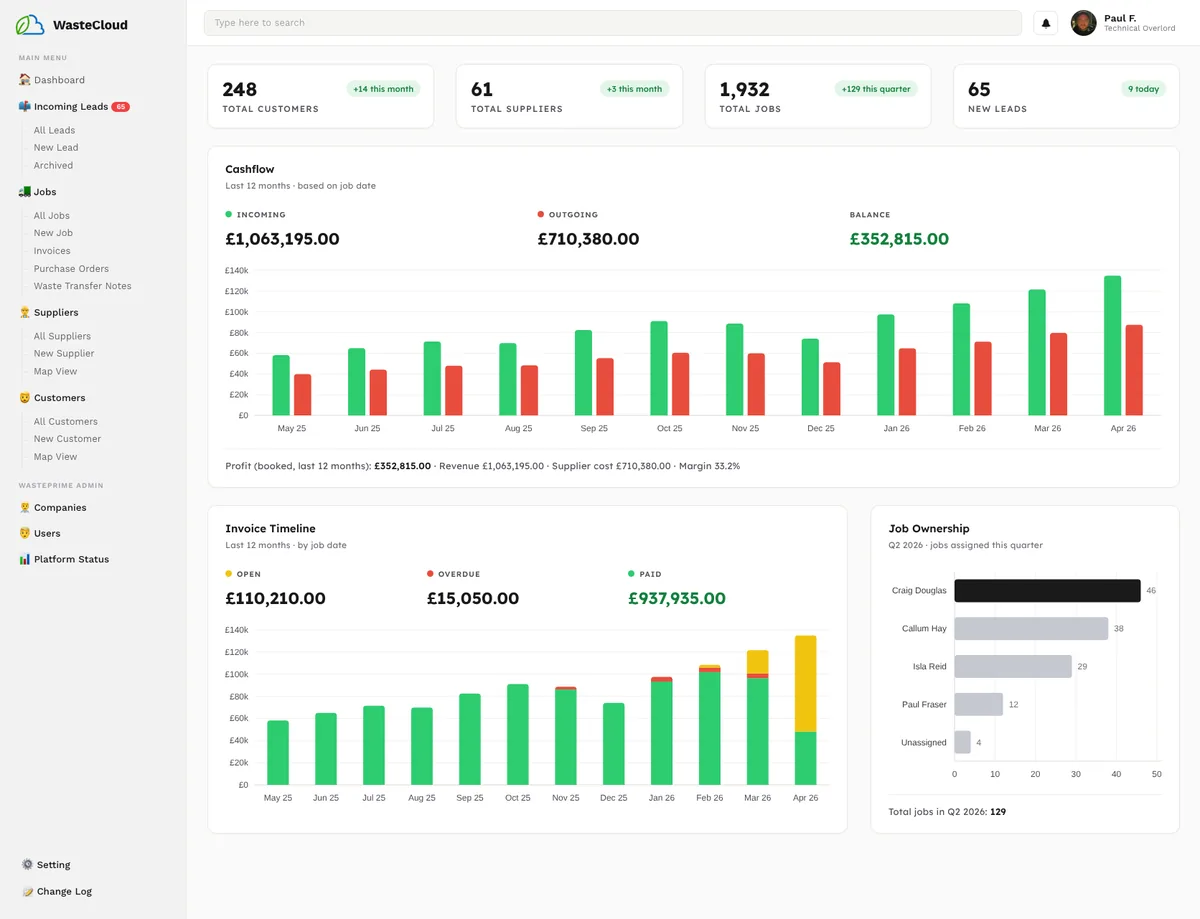Click the WasteCloud cloud logo icon
The width and height of the screenshot is (1200, 919).
coord(30,25)
